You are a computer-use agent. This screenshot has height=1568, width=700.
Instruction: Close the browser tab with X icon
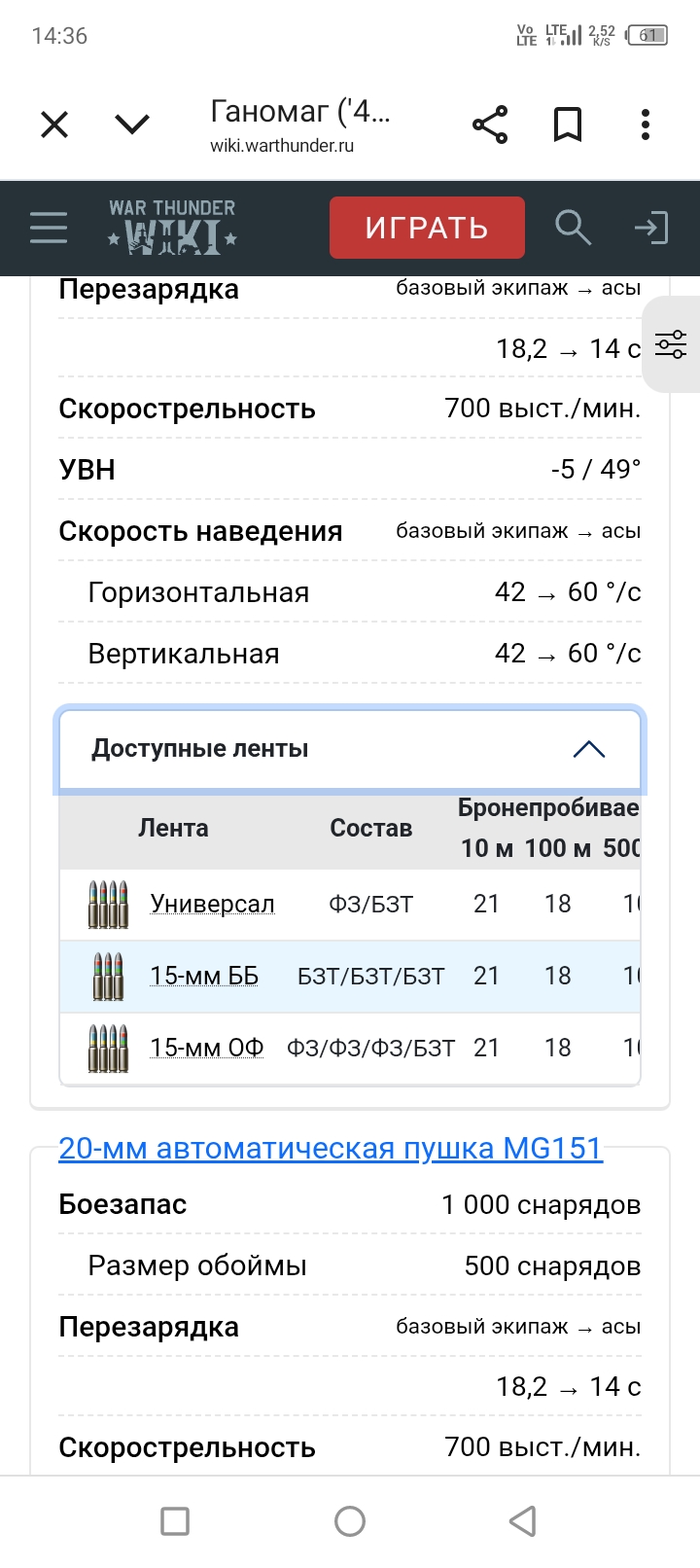54,125
